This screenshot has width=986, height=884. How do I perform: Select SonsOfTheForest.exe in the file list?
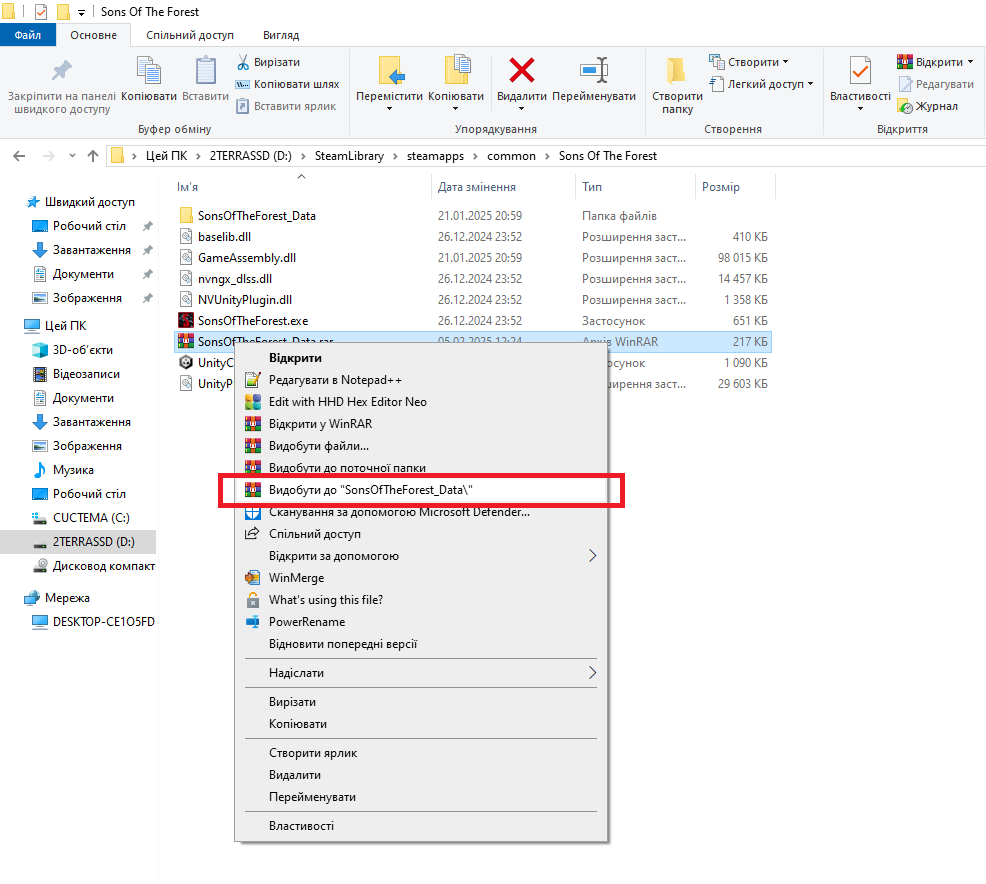(x=253, y=321)
